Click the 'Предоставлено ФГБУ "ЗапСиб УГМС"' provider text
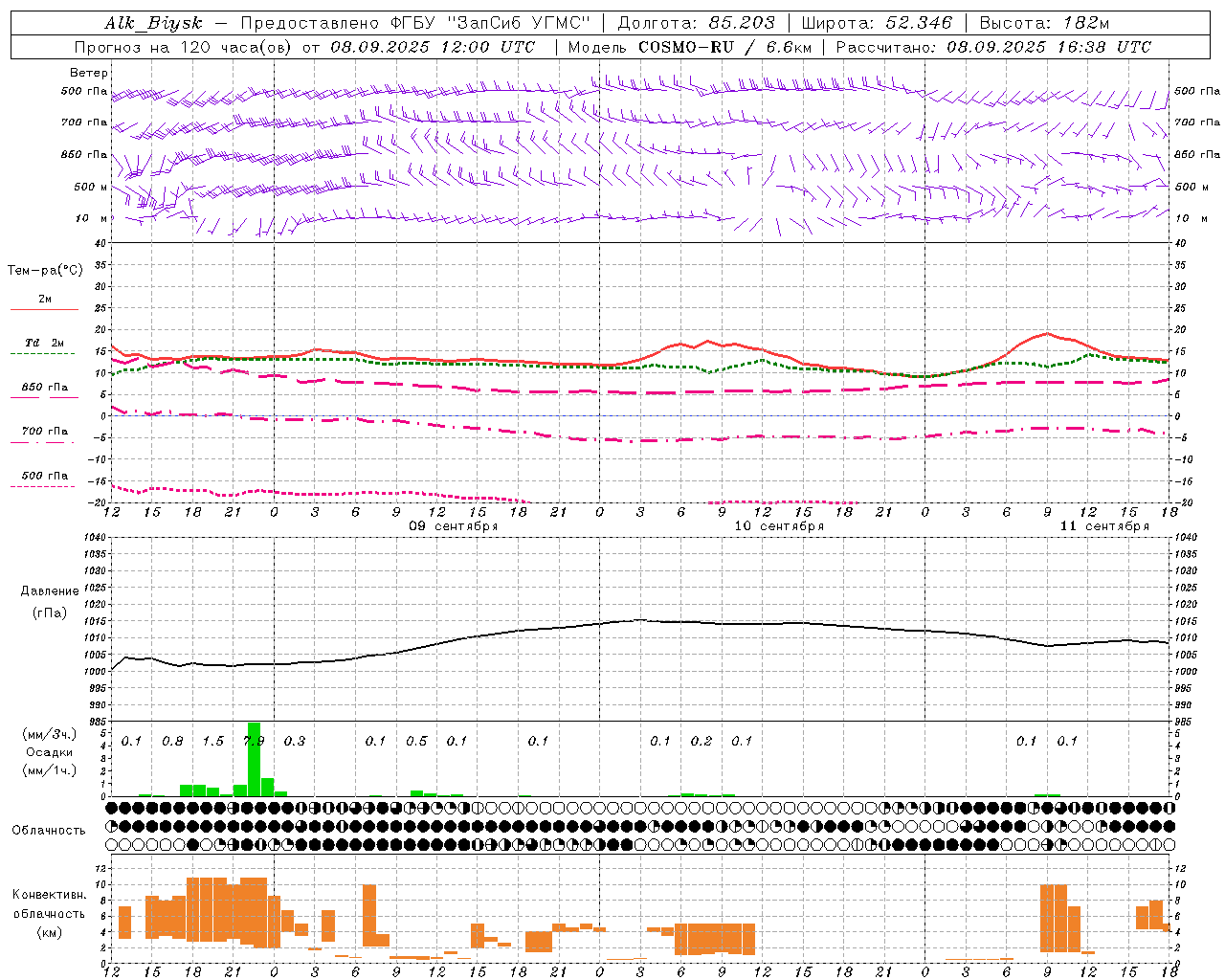Image resolution: width=1225 pixels, height=980 pixels. tap(415, 23)
